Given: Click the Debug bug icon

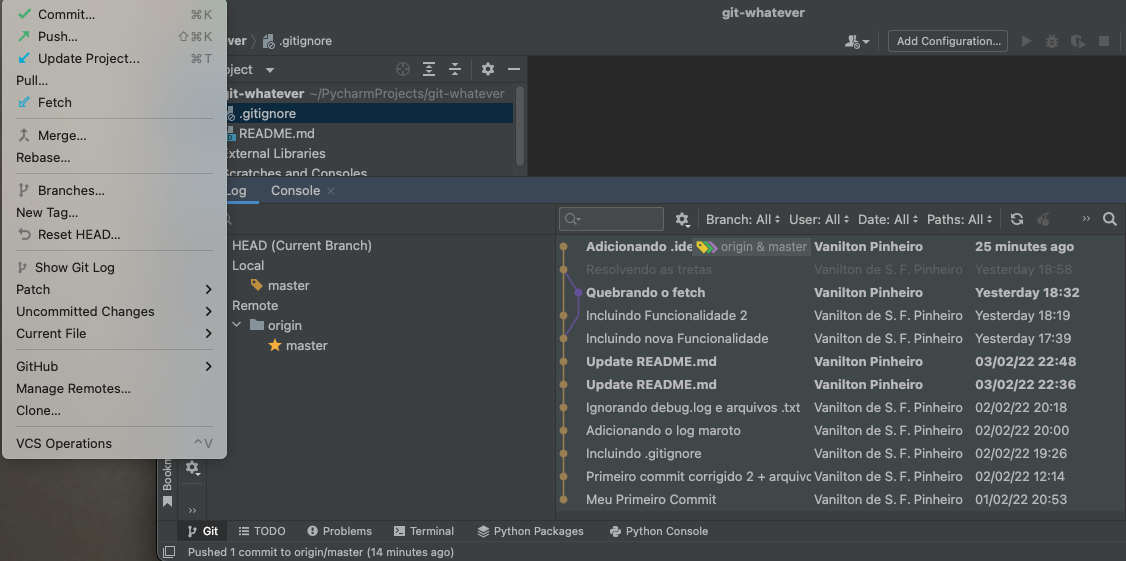Looking at the screenshot, I should click(1052, 42).
